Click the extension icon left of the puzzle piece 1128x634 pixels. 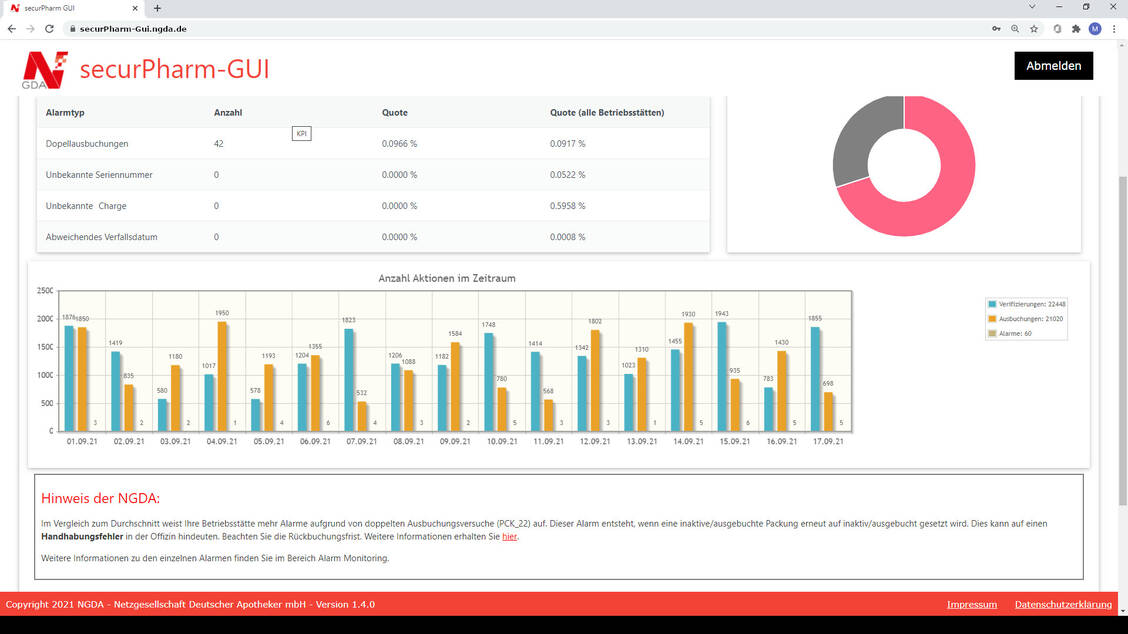click(x=1057, y=29)
